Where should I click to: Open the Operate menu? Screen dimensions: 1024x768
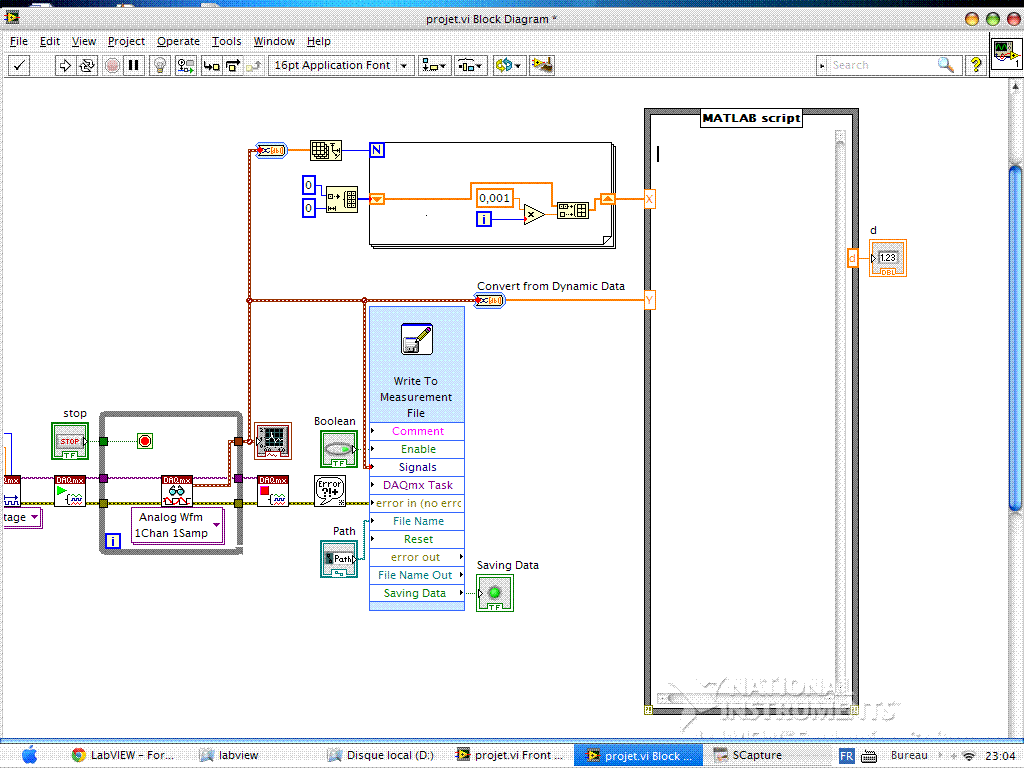(178, 41)
